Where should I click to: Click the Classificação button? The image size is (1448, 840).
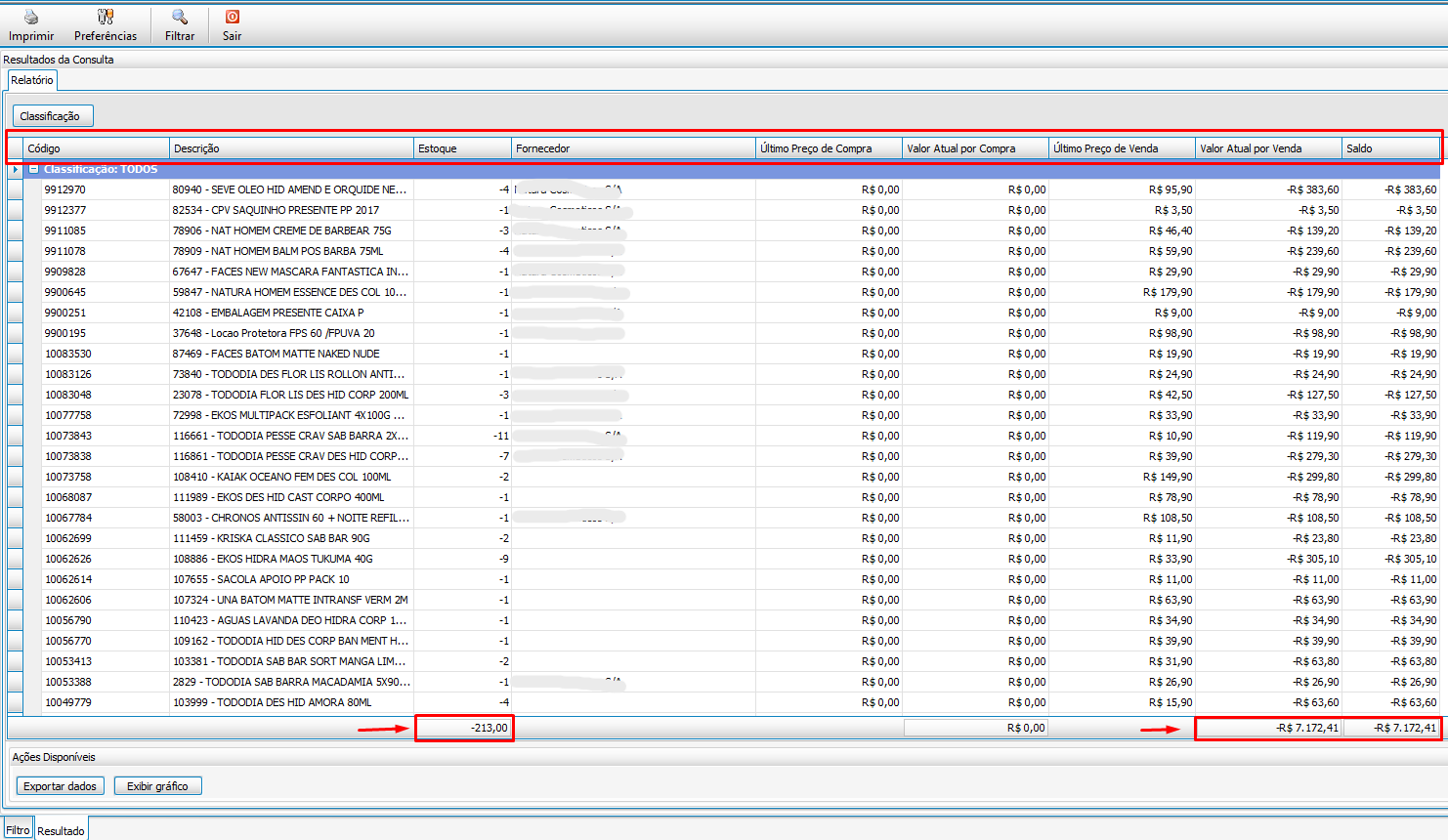pyautogui.click(x=53, y=116)
